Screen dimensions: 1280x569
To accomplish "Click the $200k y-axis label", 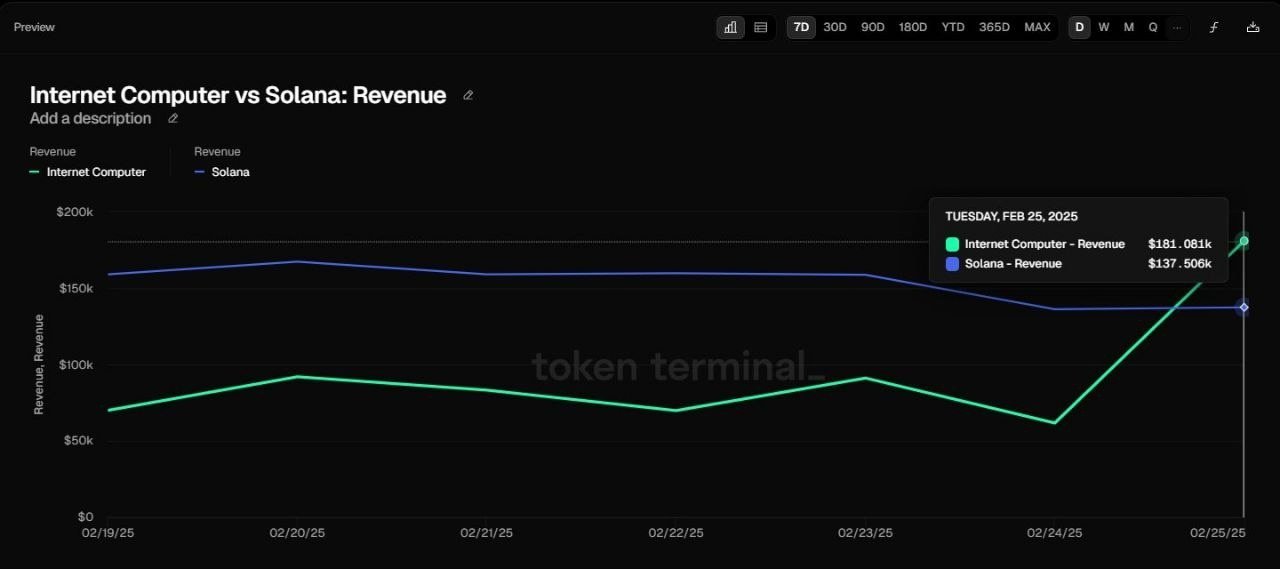I will pyautogui.click(x=75, y=212).
